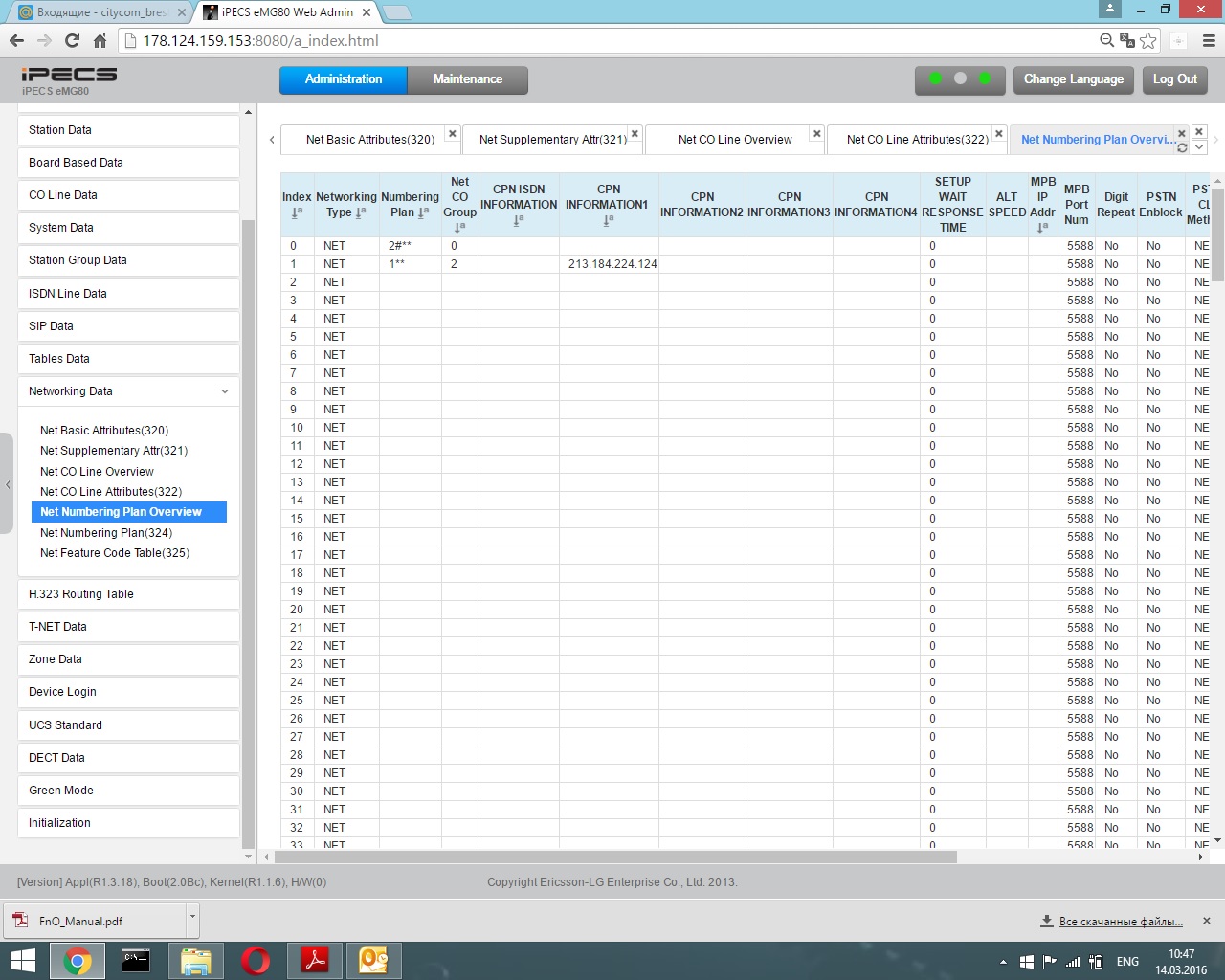Switch to Net Supplementary Attr(321) tab
1225x980 pixels.
552,140
